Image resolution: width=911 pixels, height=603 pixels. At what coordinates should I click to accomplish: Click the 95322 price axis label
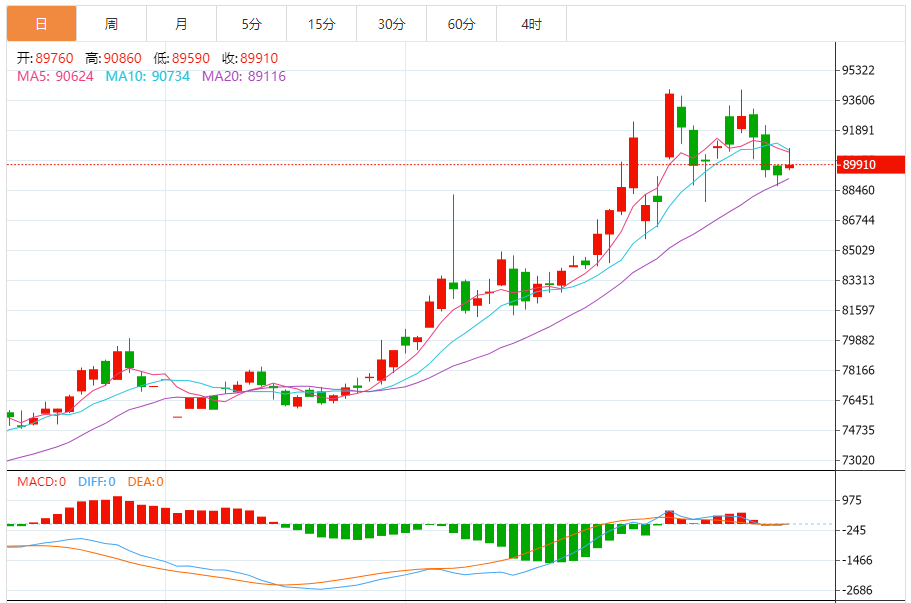859,71
